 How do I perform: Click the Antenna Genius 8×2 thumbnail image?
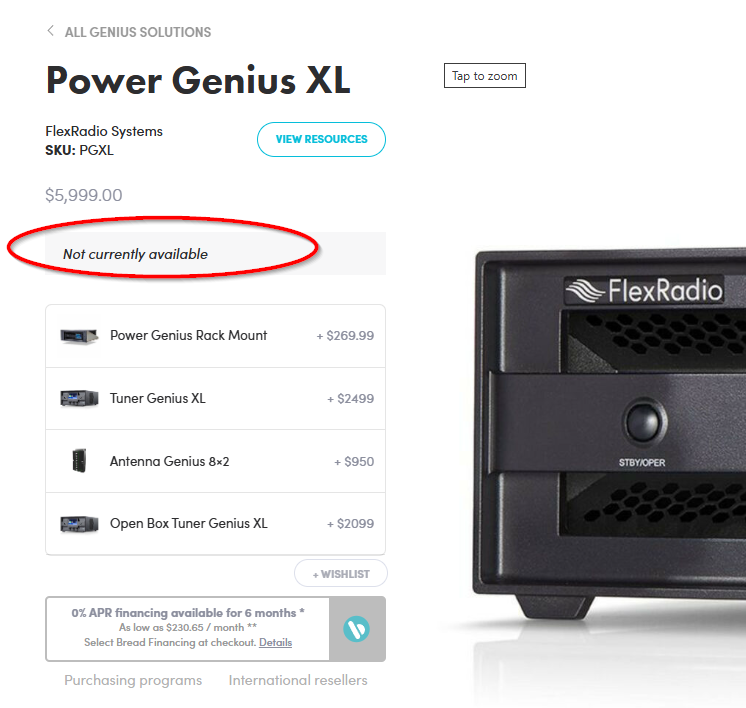pyautogui.click(x=79, y=461)
